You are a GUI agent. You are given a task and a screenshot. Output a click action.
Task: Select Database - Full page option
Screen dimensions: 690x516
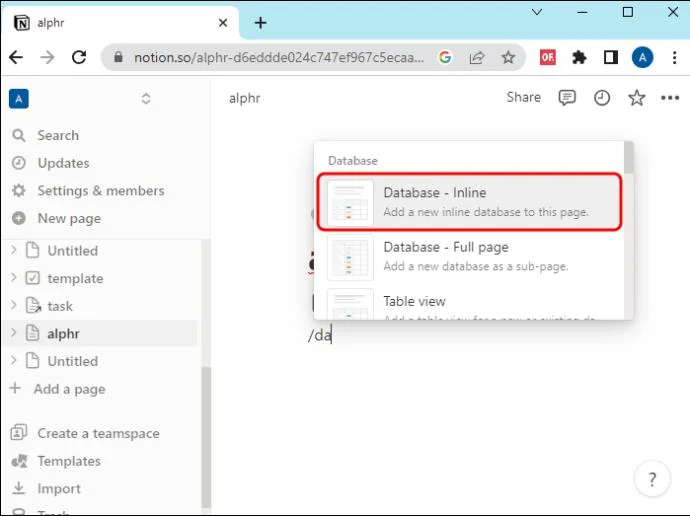coord(469,257)
